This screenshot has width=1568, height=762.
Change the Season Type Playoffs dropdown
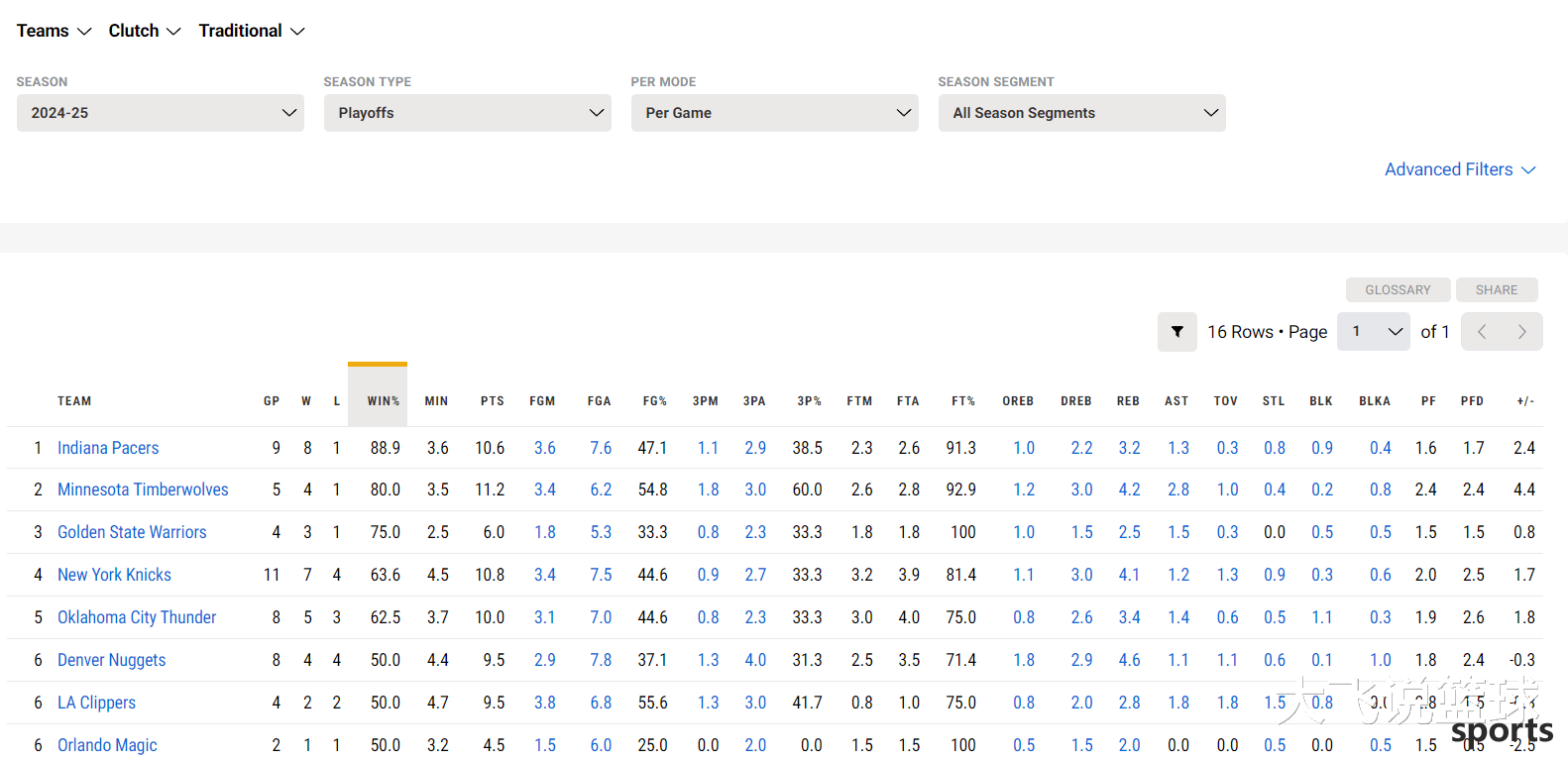pyautogui.click(x=467, y=113)
